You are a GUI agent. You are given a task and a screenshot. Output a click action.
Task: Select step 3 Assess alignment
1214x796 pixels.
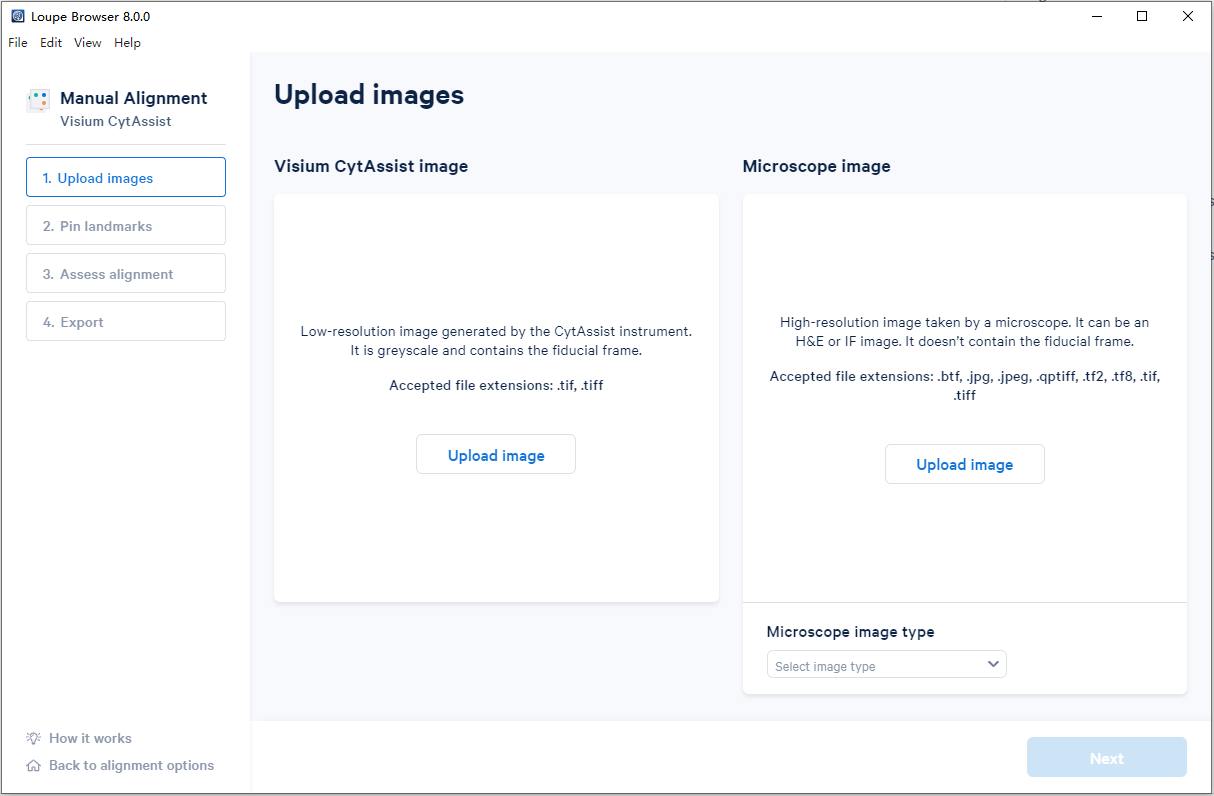tap(126, 273)
